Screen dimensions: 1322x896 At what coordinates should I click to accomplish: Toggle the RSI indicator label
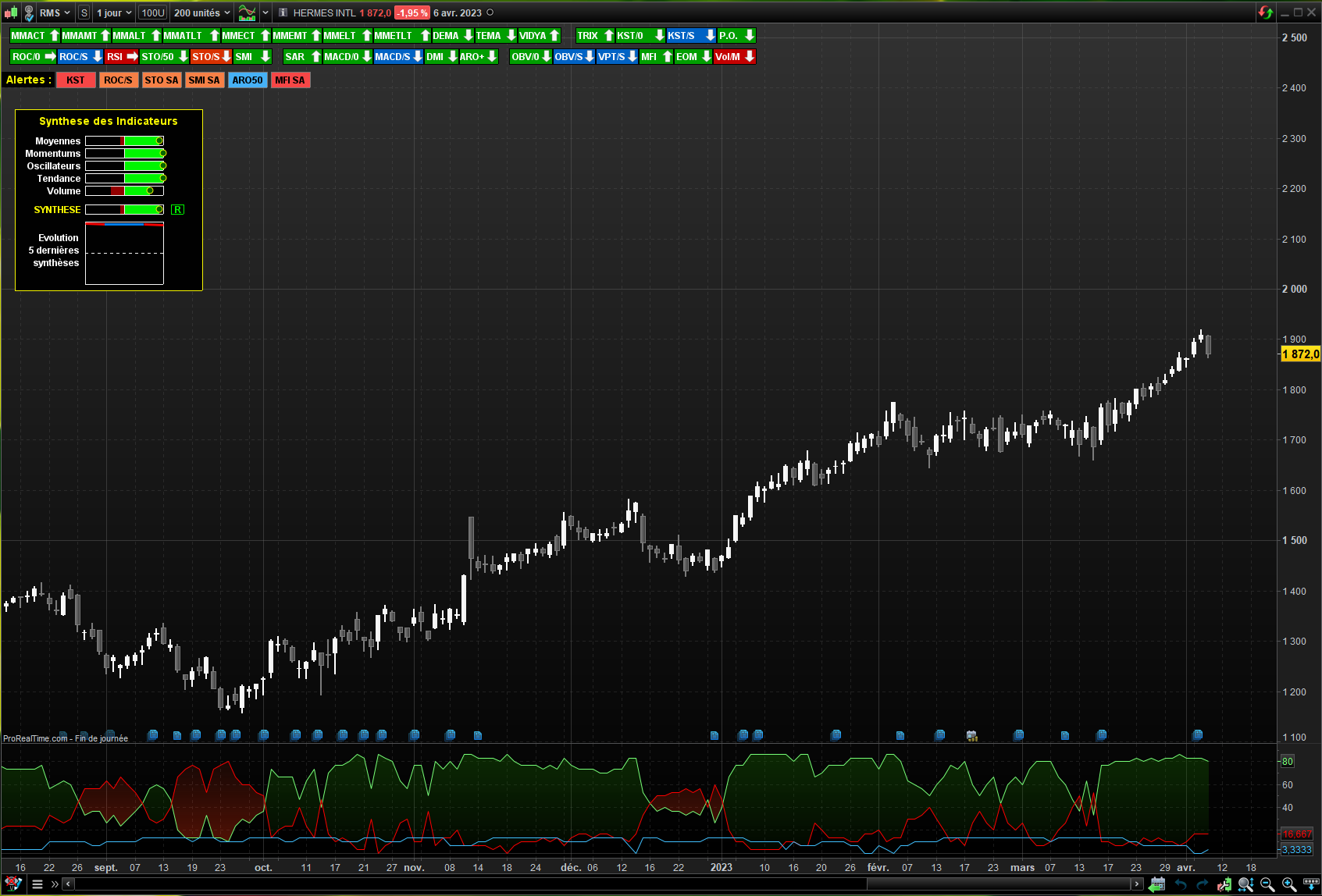[x=122, y=56]
